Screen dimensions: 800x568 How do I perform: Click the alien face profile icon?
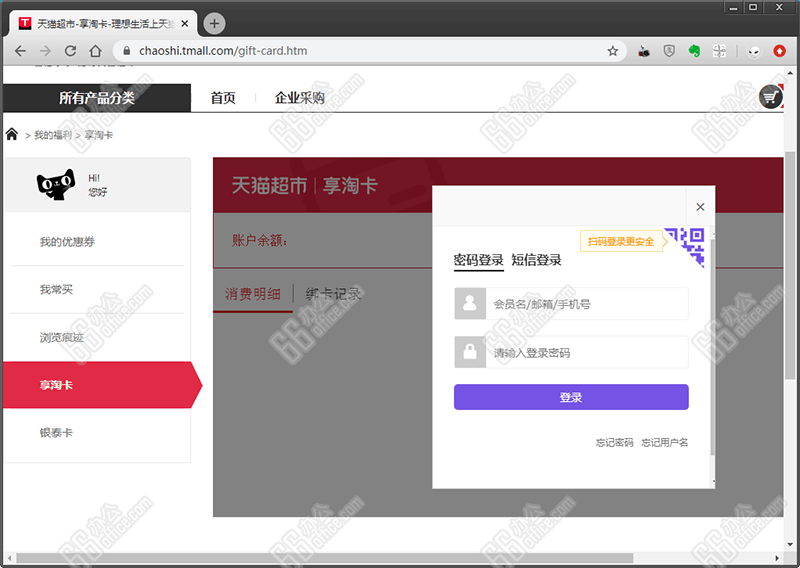[x=754, y=51]
